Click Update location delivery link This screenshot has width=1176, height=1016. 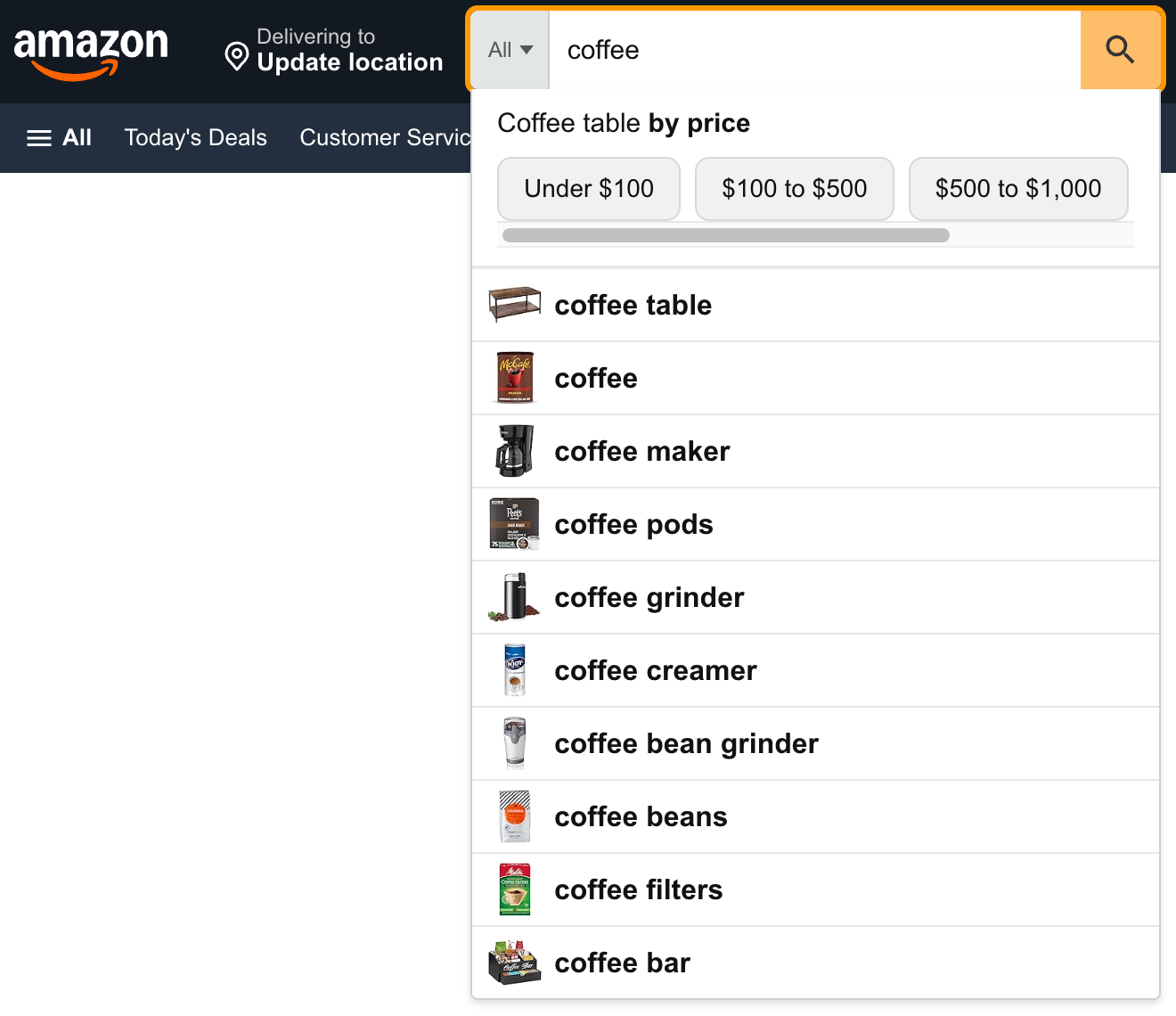(350, 62)
